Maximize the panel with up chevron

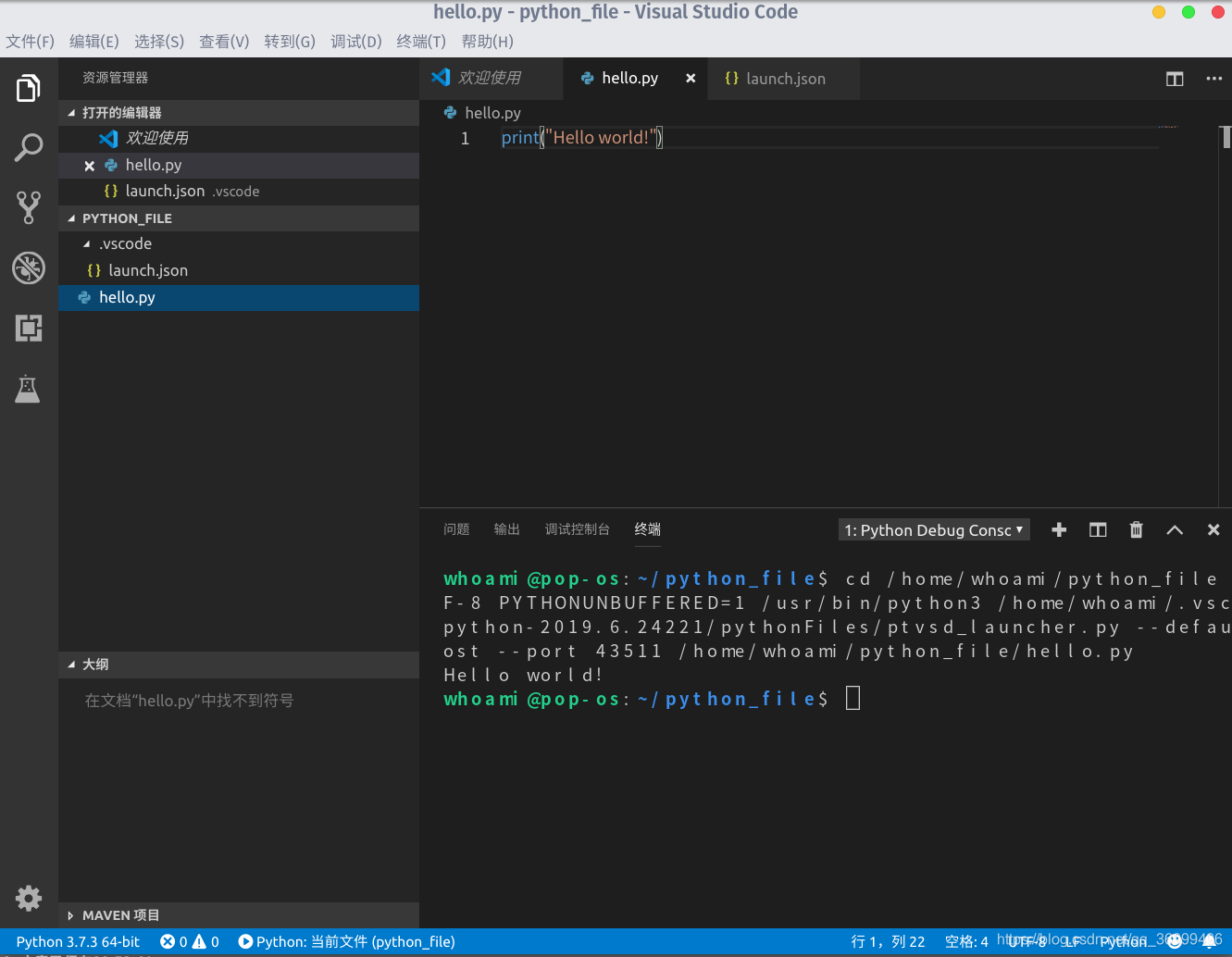pyautogui.click(x=1175, y=529)
